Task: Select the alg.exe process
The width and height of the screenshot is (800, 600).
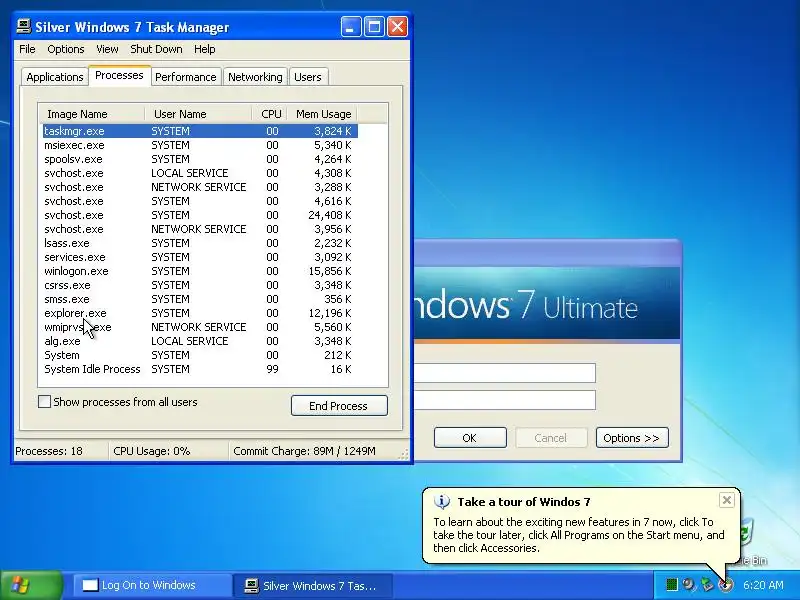Action: point(200,341)
